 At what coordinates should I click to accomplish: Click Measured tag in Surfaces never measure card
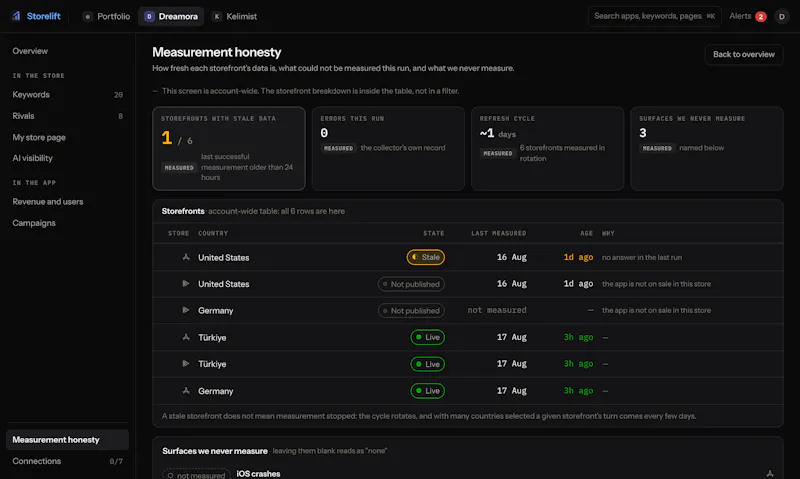coord(657,148)
